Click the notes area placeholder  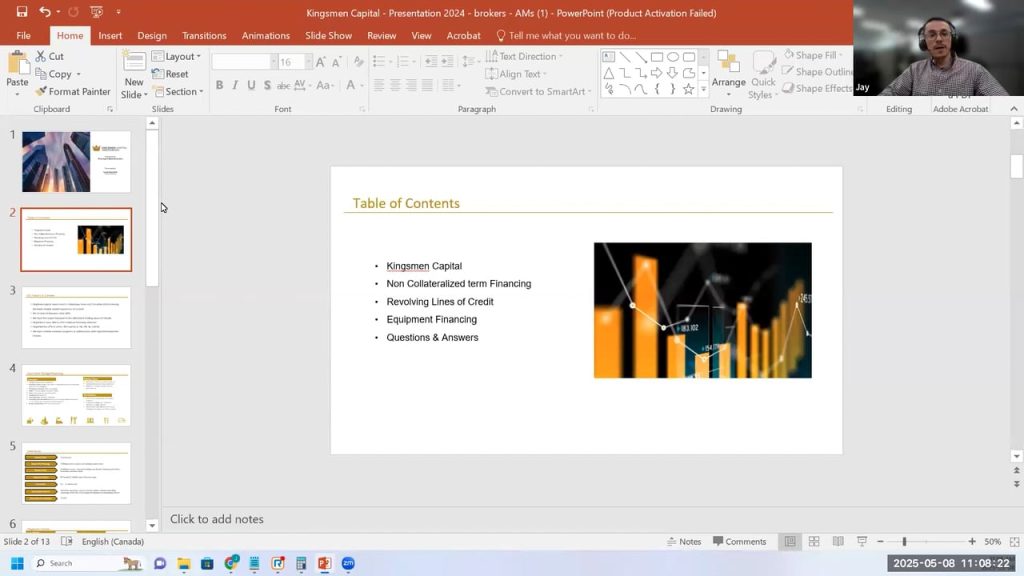pyautogui.click(x=217, y=519)
